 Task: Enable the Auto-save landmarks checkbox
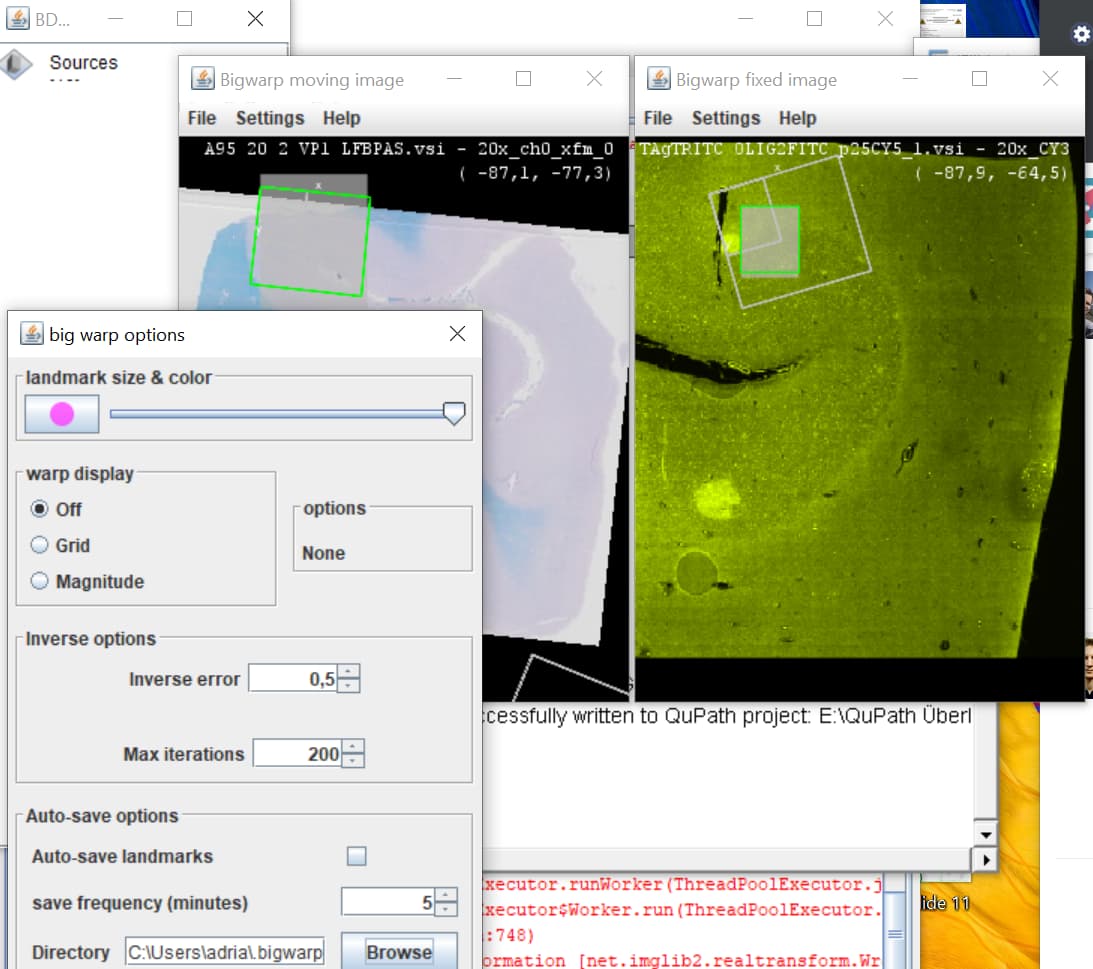357,855
